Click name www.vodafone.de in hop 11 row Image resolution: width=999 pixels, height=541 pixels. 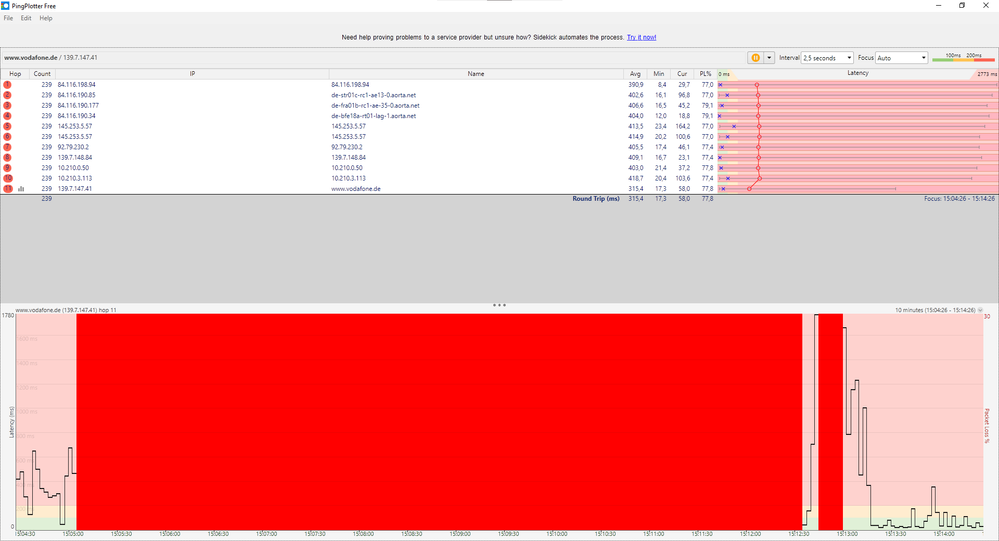(356, 189)
